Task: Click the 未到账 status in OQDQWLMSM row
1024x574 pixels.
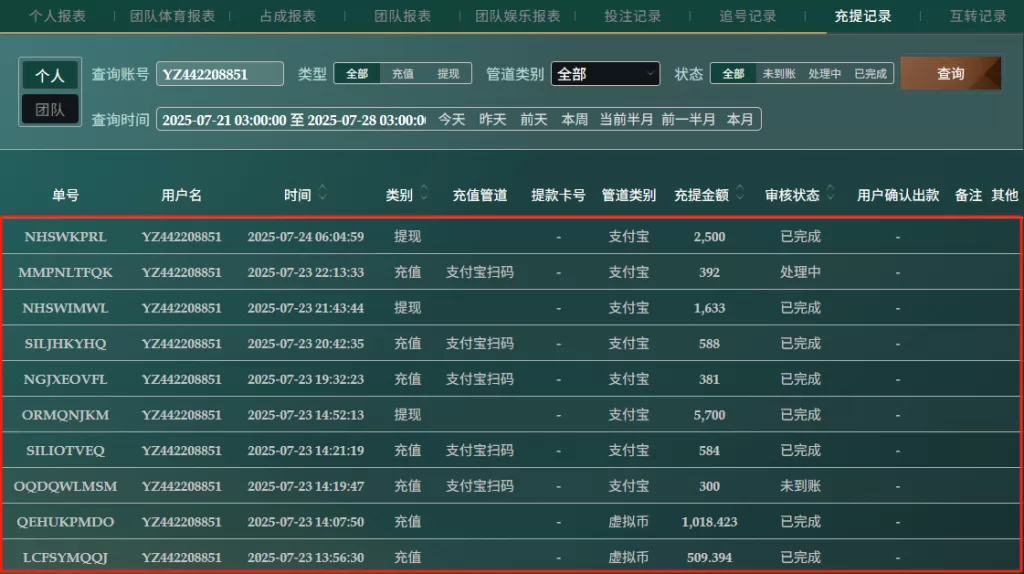Action: tap(800, 486)
